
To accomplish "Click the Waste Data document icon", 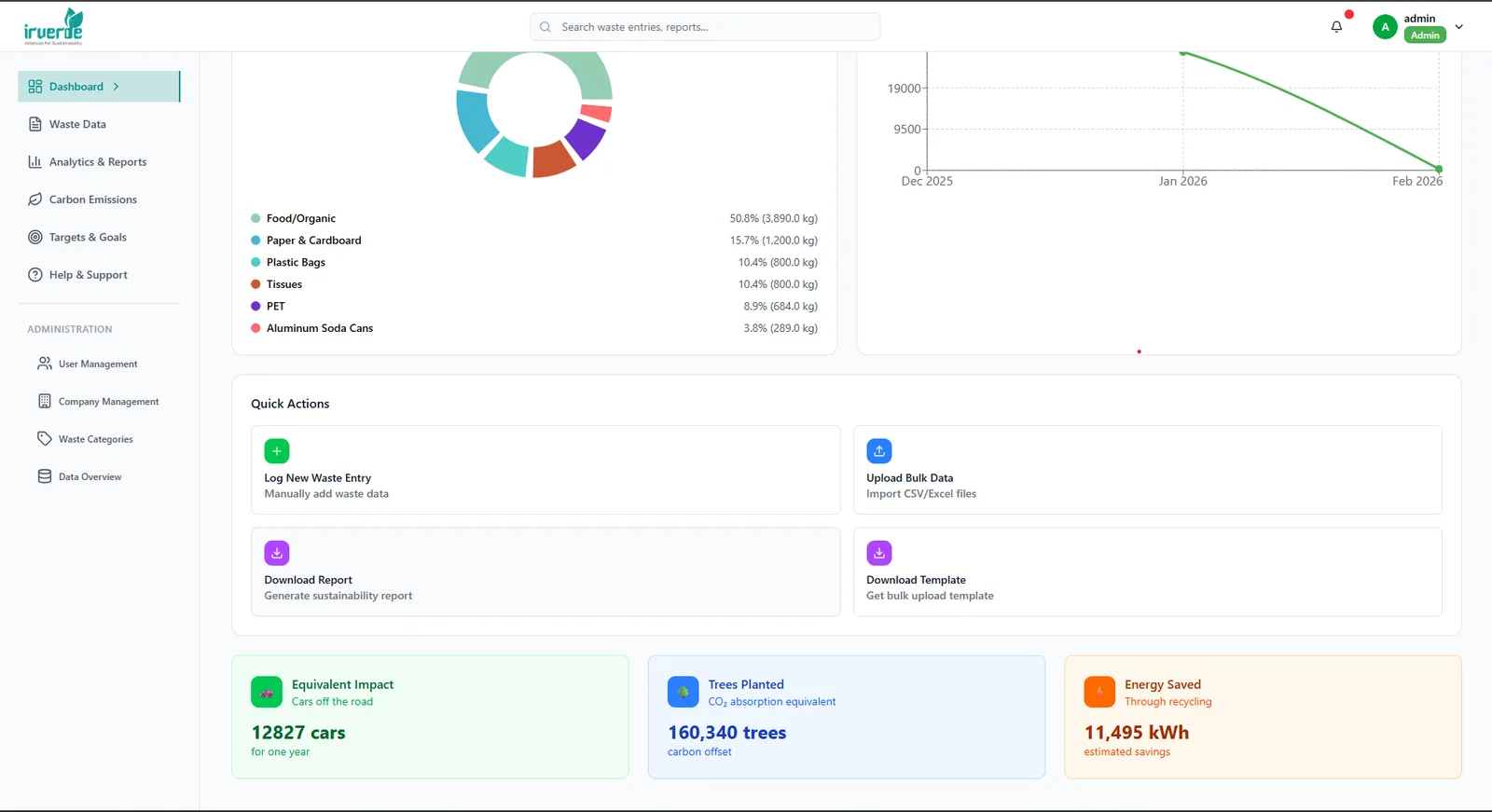I will click(35, 124).
